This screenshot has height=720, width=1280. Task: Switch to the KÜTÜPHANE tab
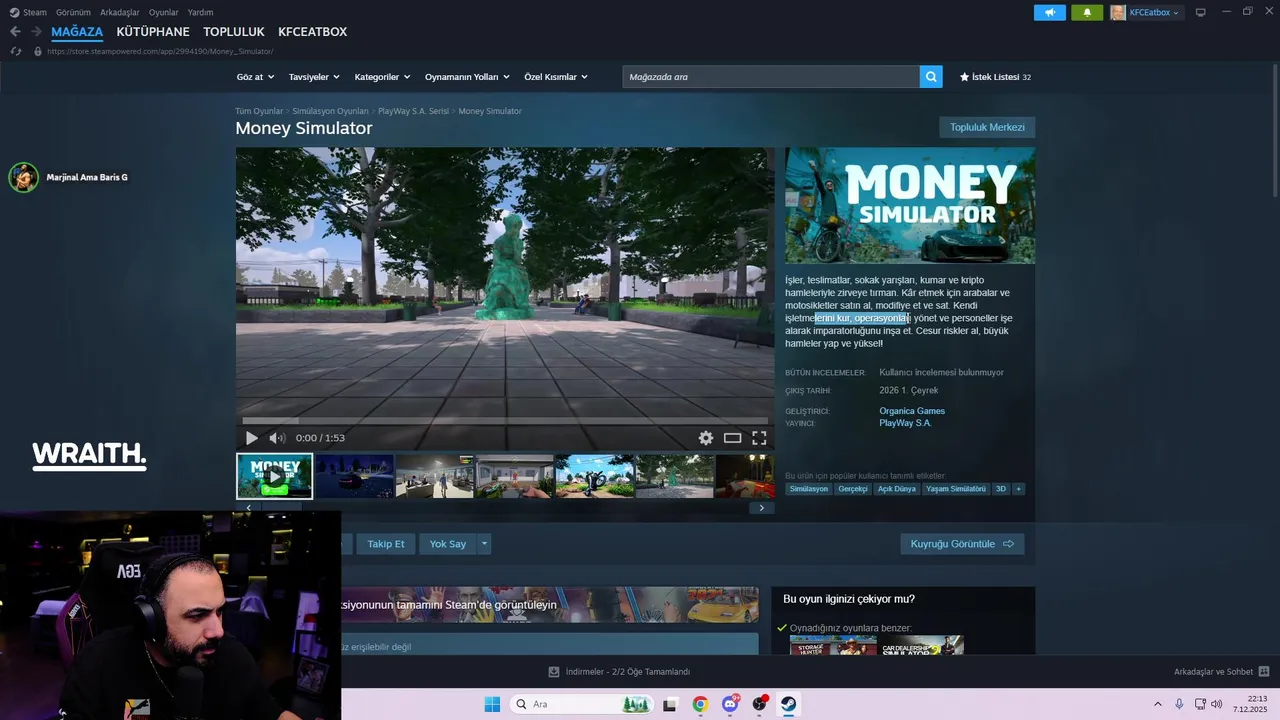coord(153,32)
